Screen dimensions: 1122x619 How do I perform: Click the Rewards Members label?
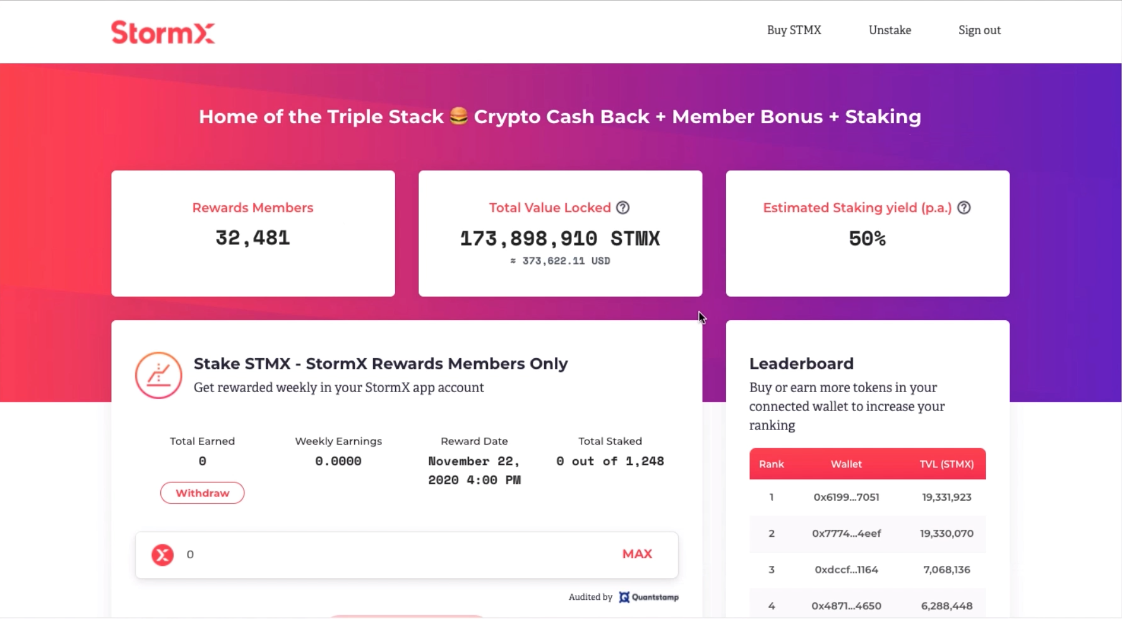253,208
